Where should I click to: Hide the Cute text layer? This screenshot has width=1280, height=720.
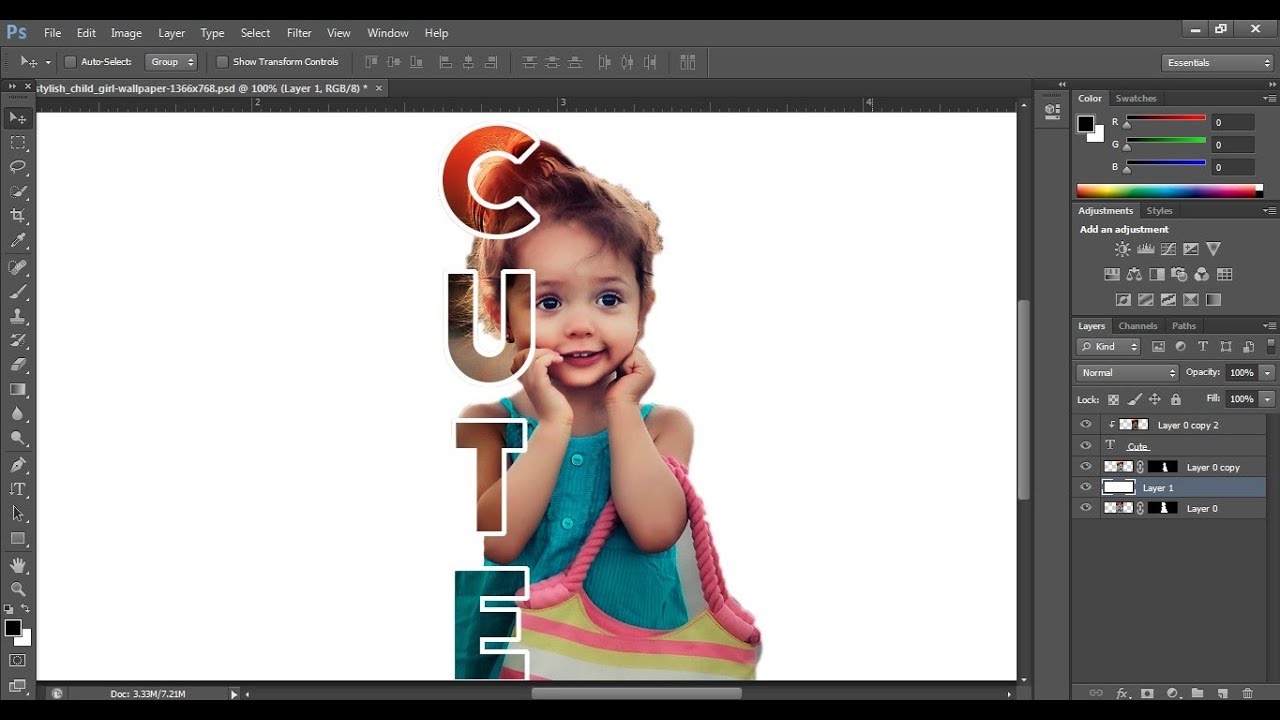click(1086, 445)
